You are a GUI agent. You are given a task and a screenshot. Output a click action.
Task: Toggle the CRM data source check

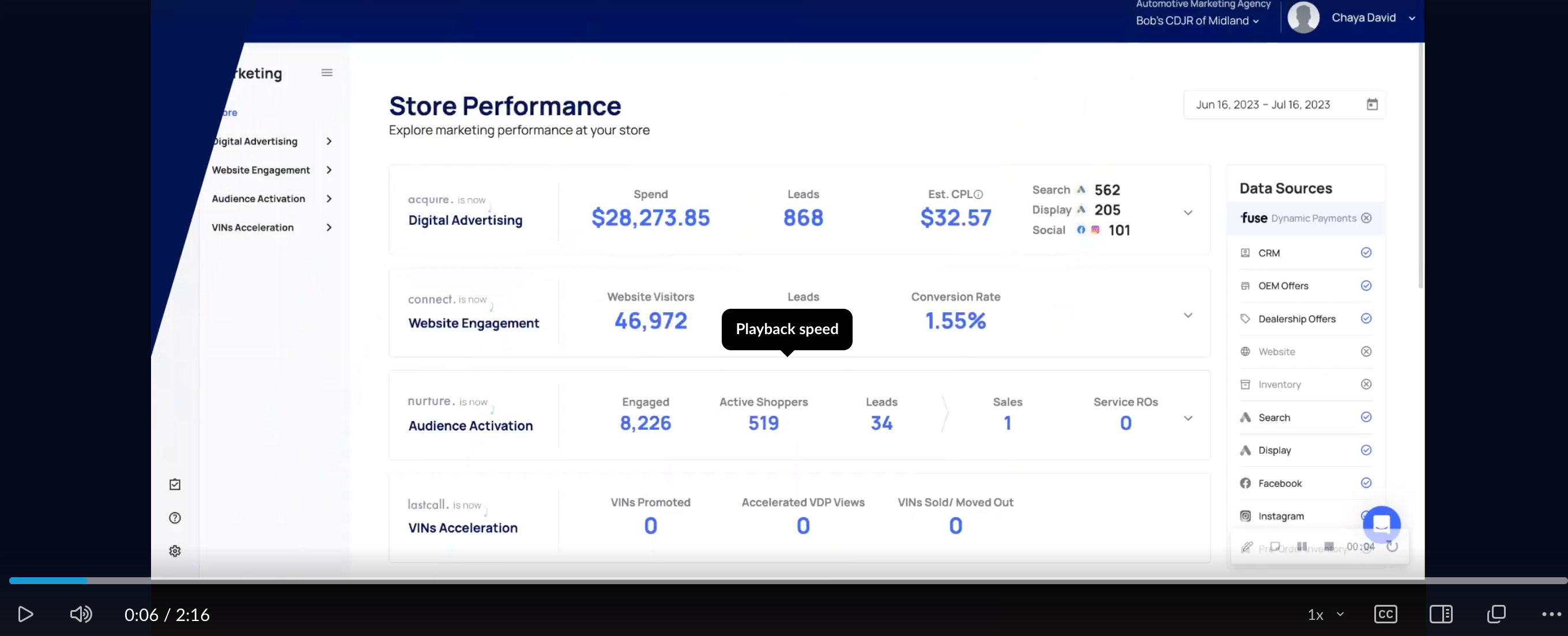[x=1366, y=252]
